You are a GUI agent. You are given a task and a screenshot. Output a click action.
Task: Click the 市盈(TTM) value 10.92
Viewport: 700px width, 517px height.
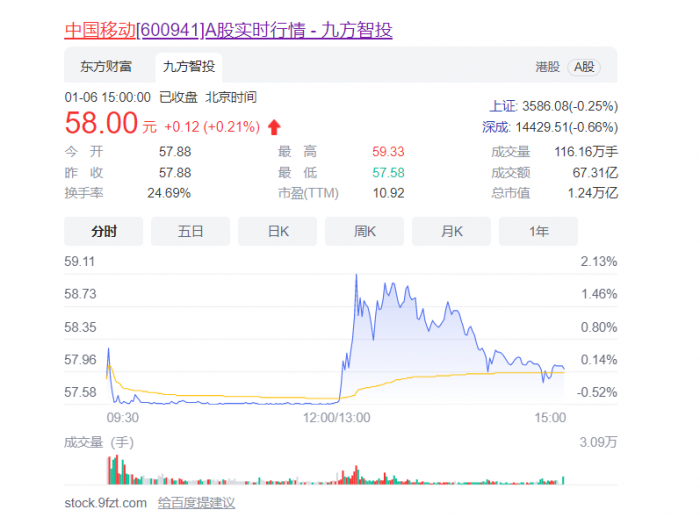point(388,193)
